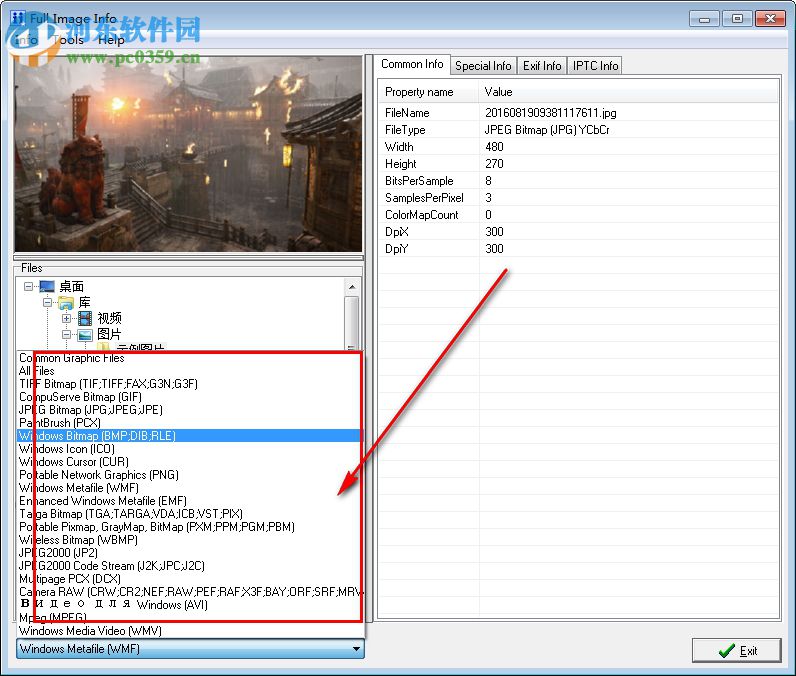Click the value JPEG Bitmap (JPG) YCbCr
The height and width of the screenshot is (676, 796).
tap(547, 130)
